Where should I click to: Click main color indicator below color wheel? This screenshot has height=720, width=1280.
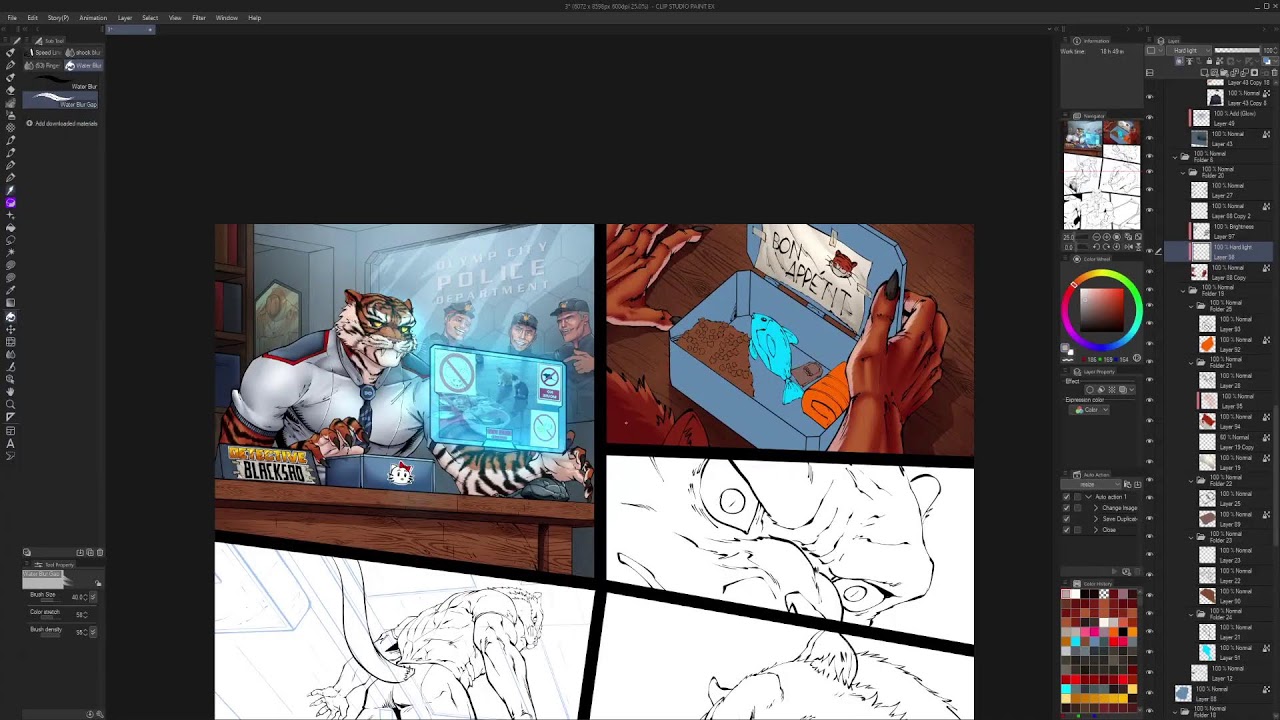(x=1066, y=347)
